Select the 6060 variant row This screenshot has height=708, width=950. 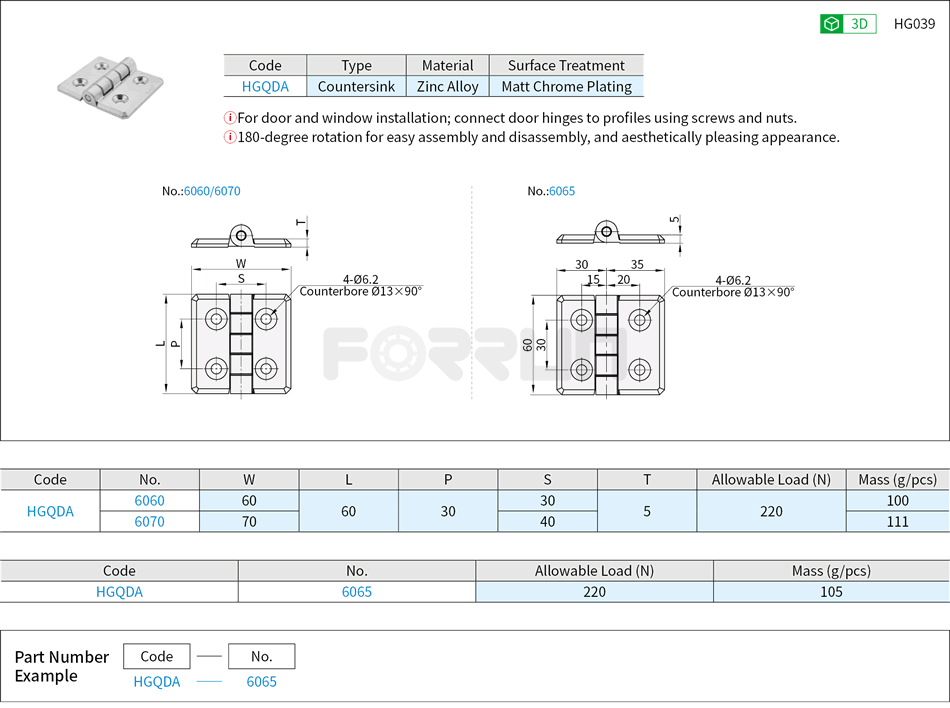tap(150, 500)
